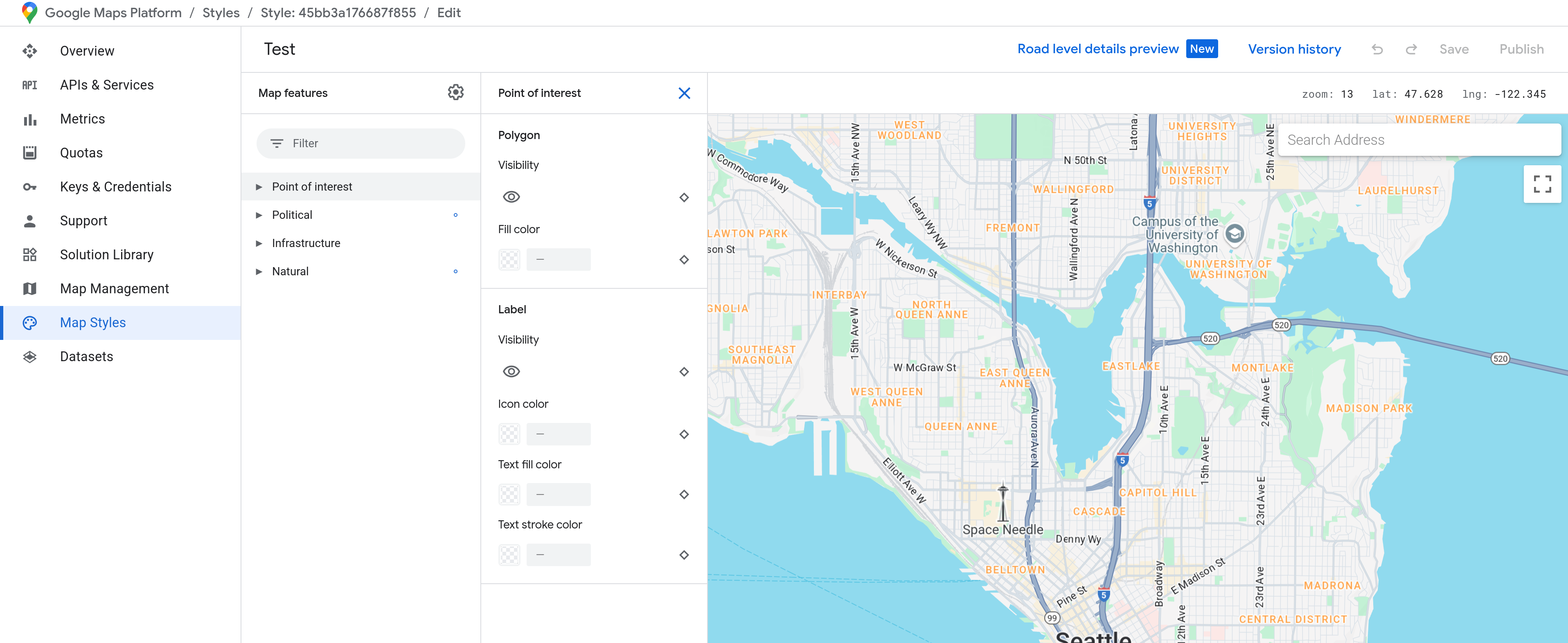Open Map features settings gear

tap(455, 92)
